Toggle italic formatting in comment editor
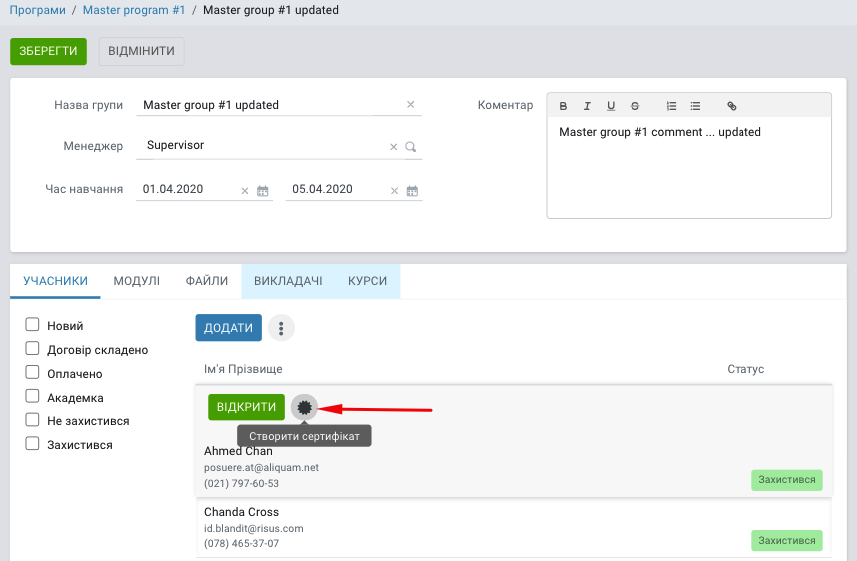Screen dimensions: 857x561 click(x=587, y=106)
